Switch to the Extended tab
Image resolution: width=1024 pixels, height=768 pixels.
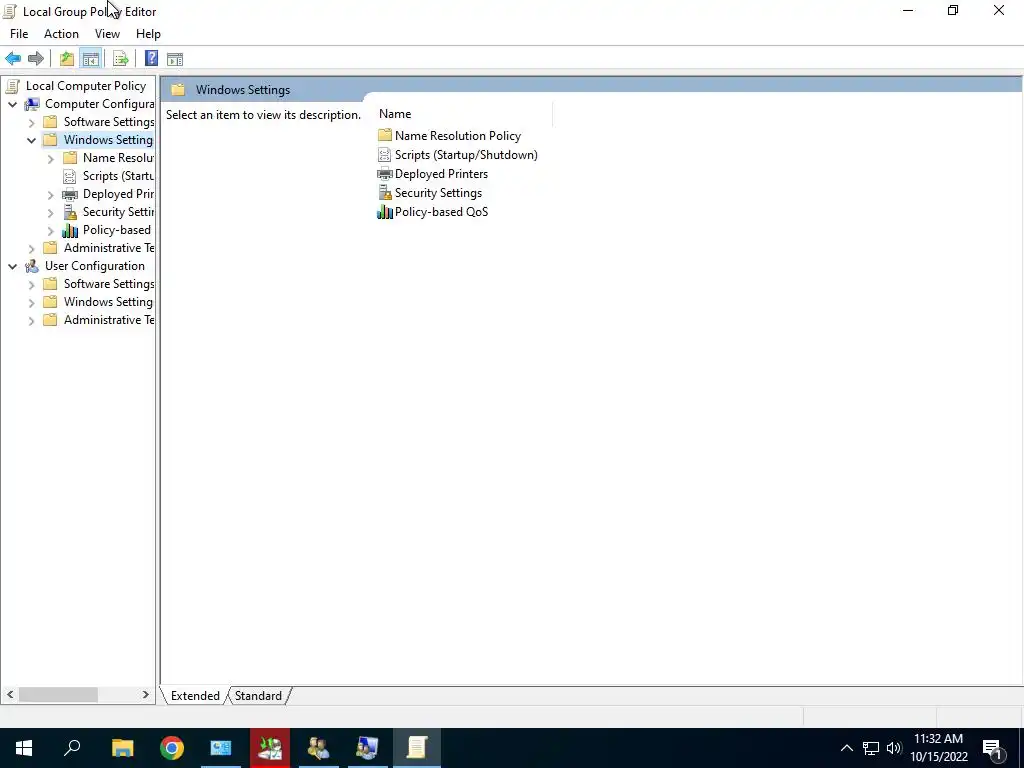pyautogui.click(x=195, y=696)
